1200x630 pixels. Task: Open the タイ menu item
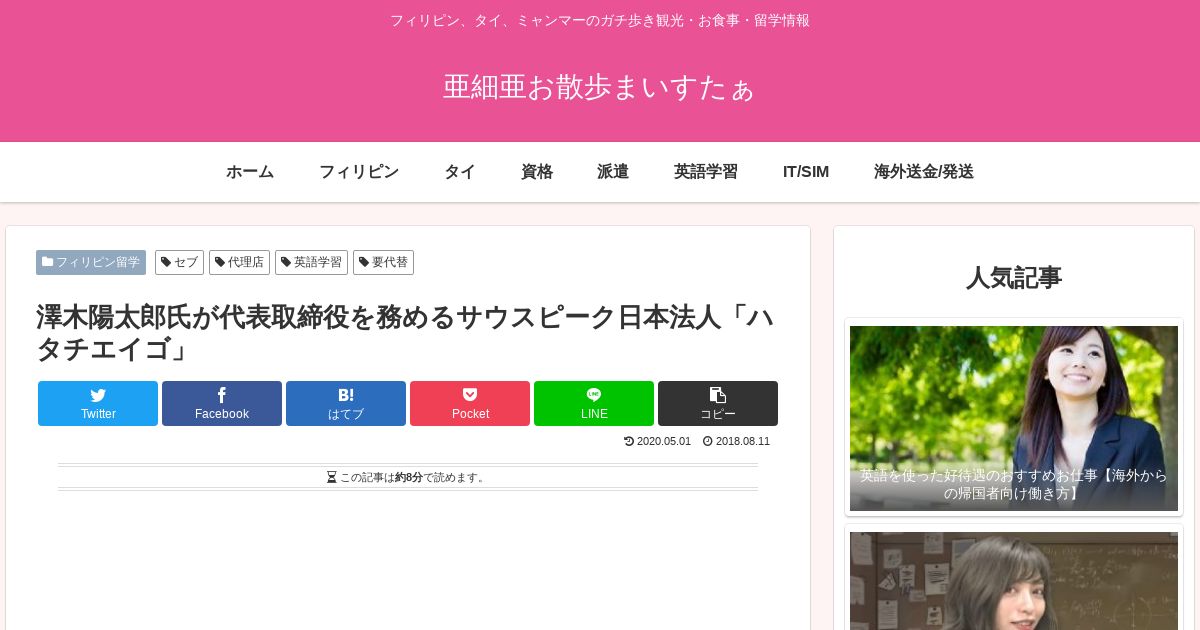pos(460,172)
